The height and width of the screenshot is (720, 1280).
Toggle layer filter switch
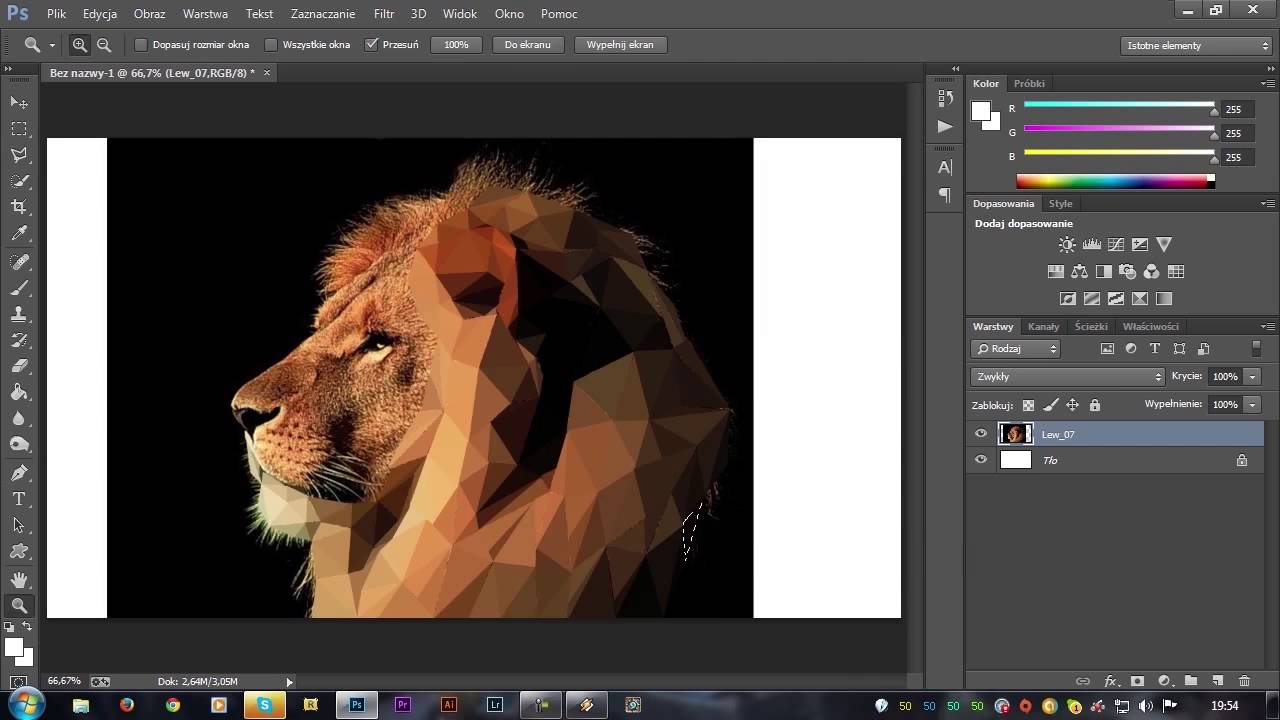pos(1257,349)
